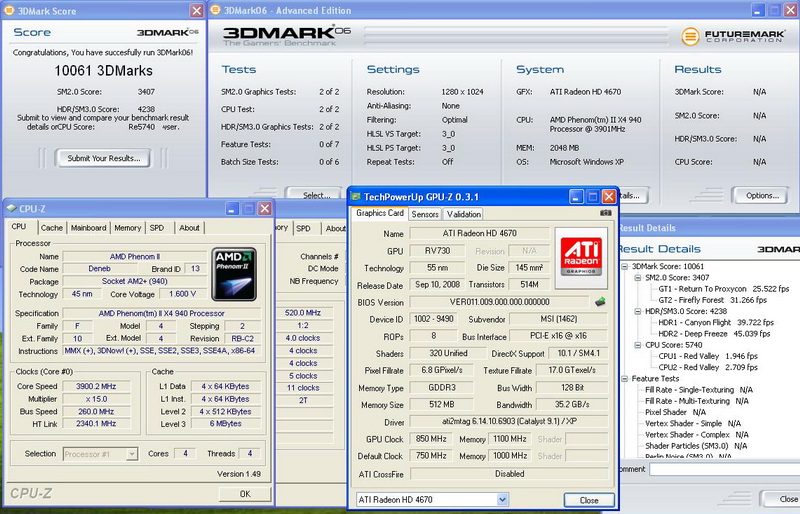Open the Processor #1 selection dropdown
The width and height of the screenshot is (800, 514).
(x=132, y=454)
